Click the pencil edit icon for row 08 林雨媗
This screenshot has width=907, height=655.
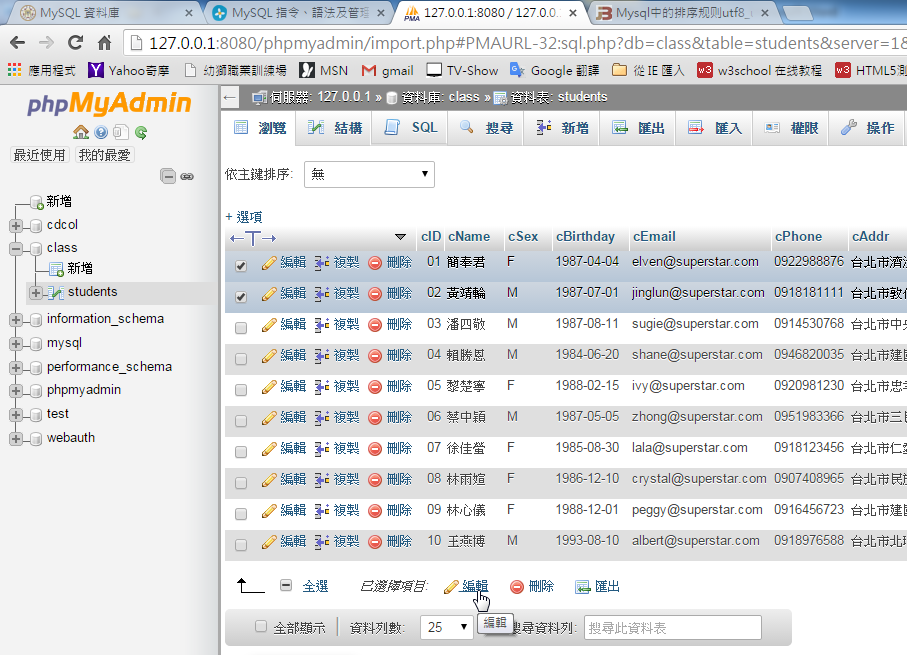click(268, 480)
